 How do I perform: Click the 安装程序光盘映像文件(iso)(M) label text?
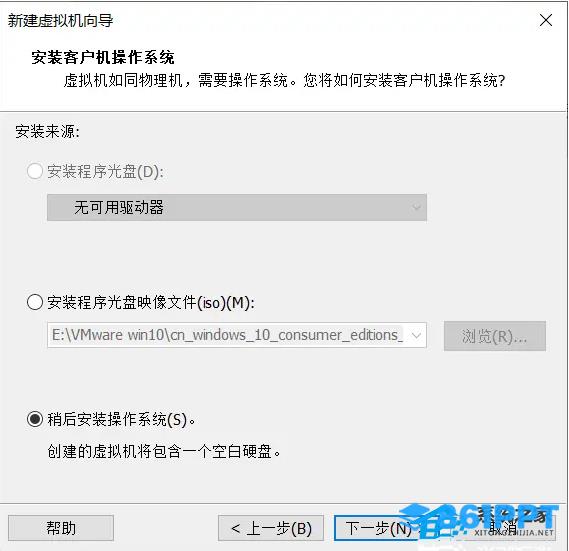pyautogui.click(x=151, y=302)
